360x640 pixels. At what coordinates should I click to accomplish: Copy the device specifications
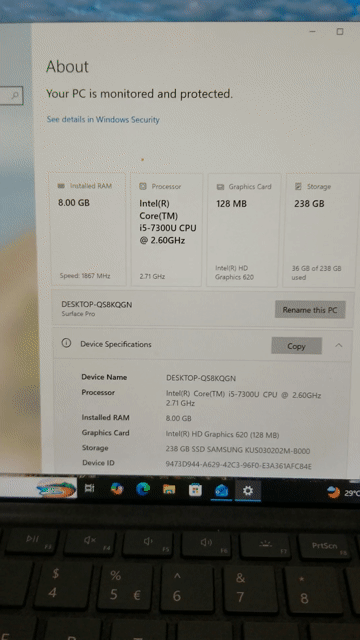[296, 346]
